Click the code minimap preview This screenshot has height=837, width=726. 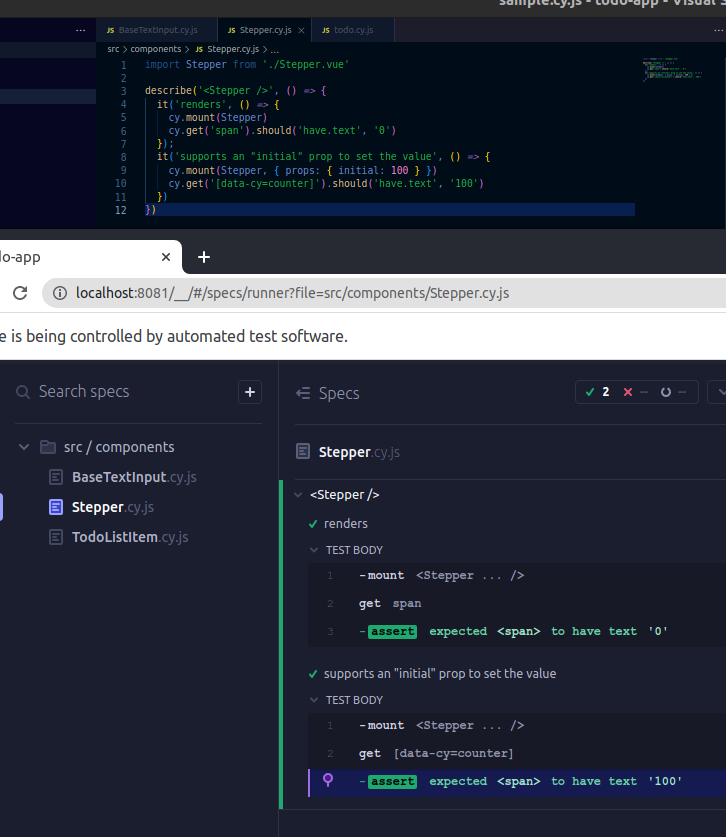coord(672,69)
